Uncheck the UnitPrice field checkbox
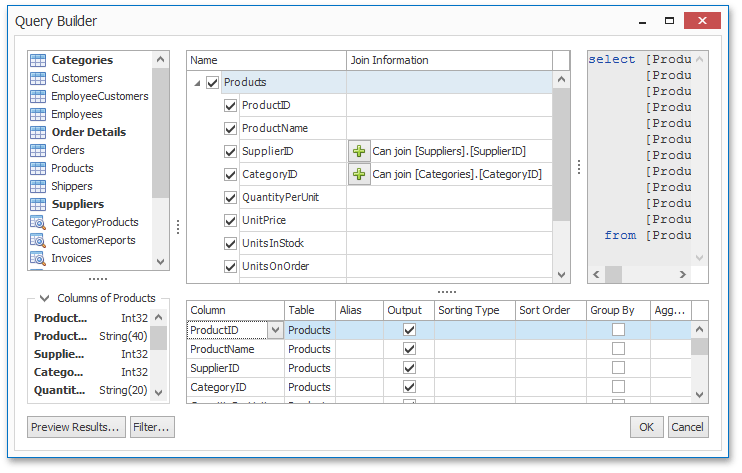This screenshot has height=473, width=742. (x=230, y=220)
